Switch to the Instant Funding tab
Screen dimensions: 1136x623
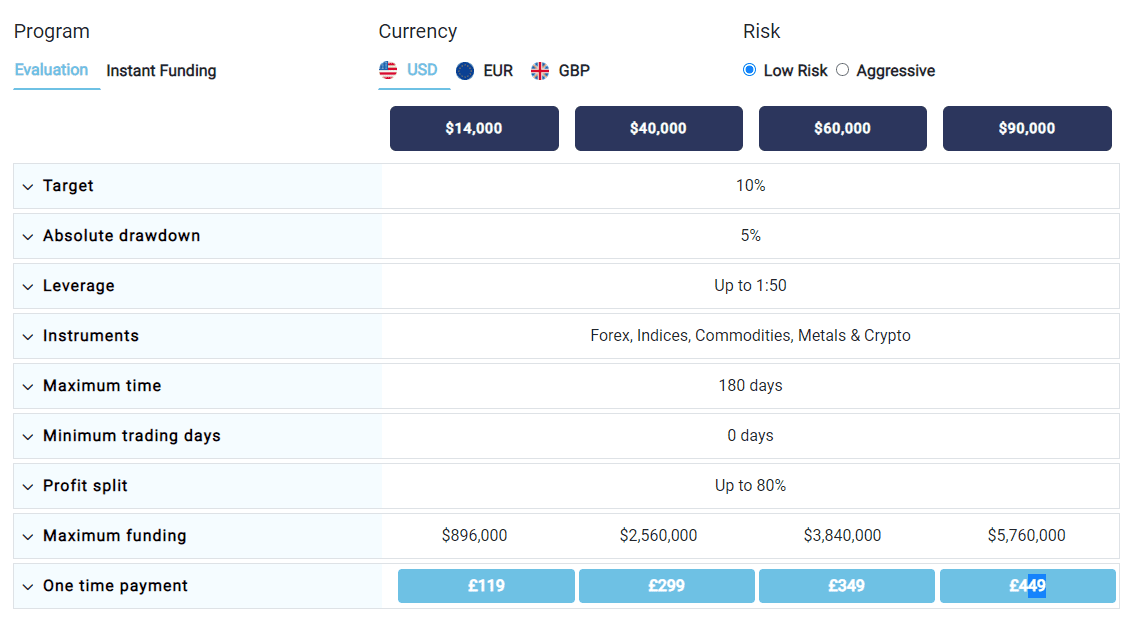tap(162, 71)
